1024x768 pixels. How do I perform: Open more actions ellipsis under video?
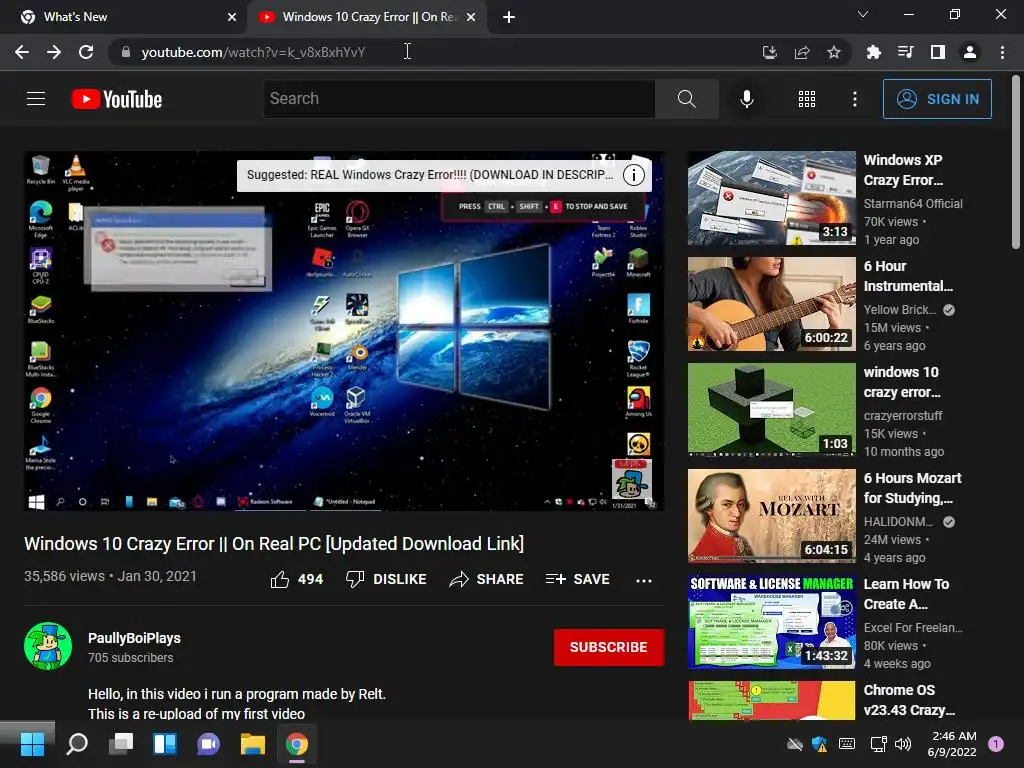tap(644, 580)
